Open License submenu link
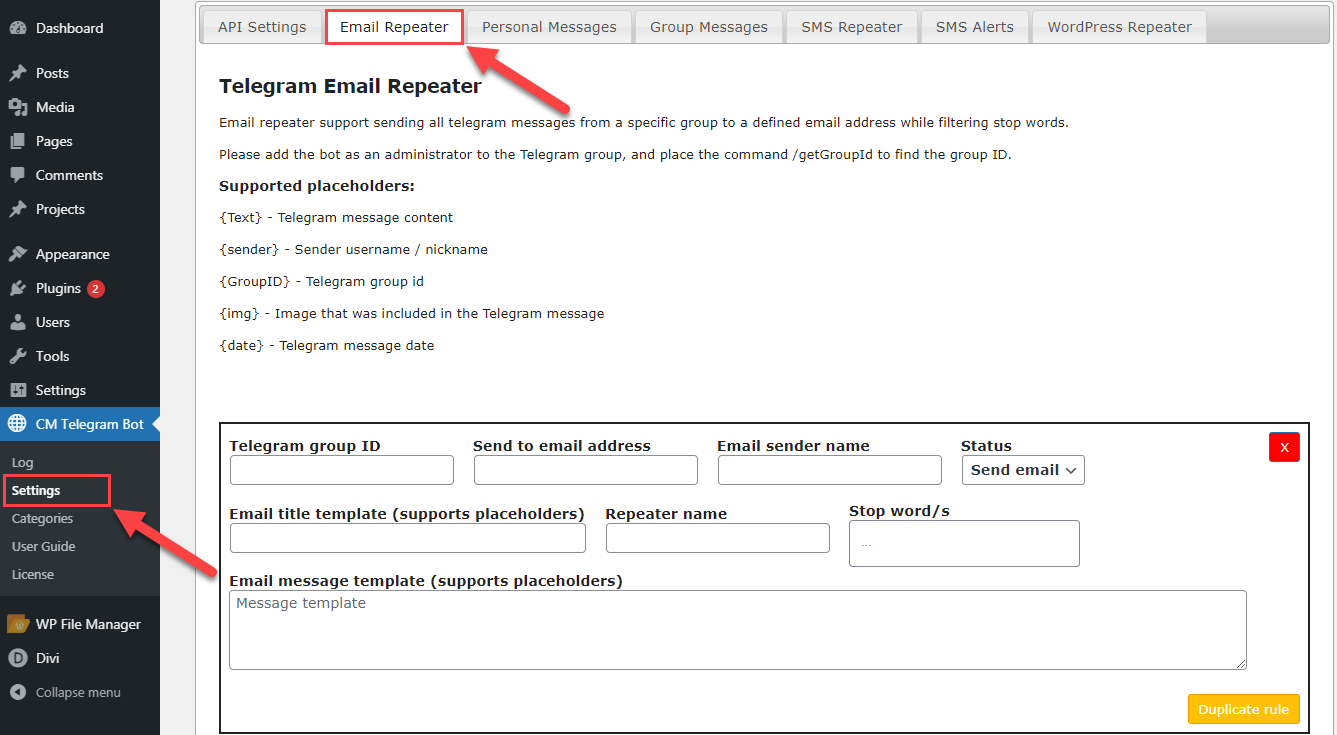 (x=33, y=575)
